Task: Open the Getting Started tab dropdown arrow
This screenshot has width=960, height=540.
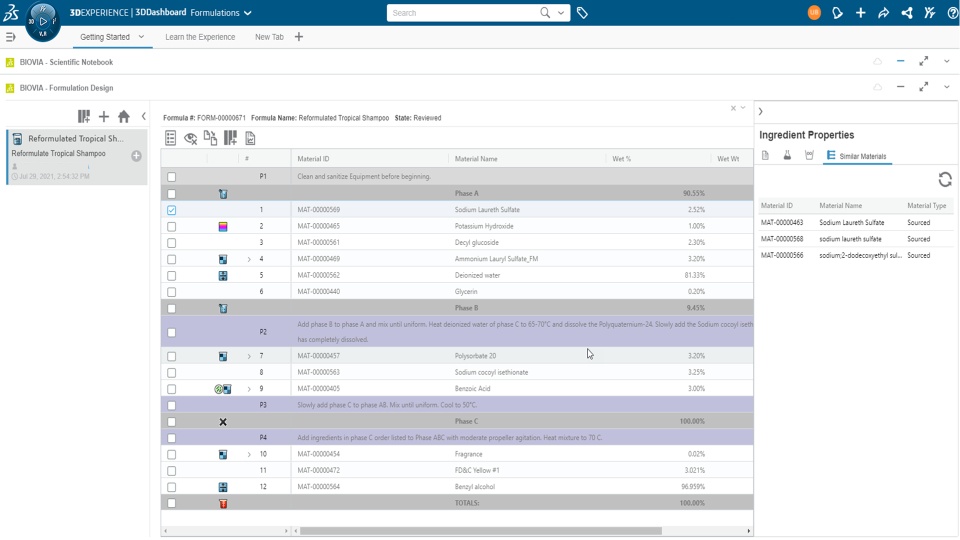Action: coord(141,37)
